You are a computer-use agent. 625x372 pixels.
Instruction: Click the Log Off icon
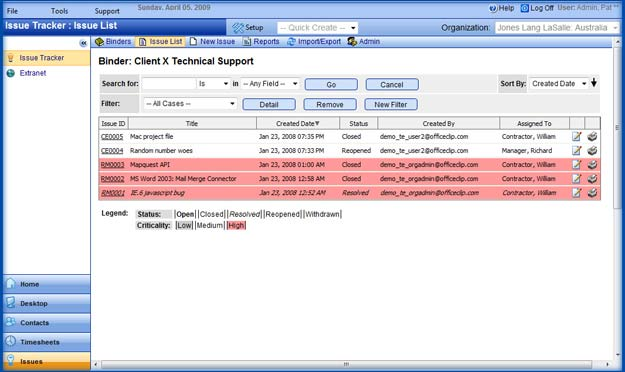pos(525,8)
